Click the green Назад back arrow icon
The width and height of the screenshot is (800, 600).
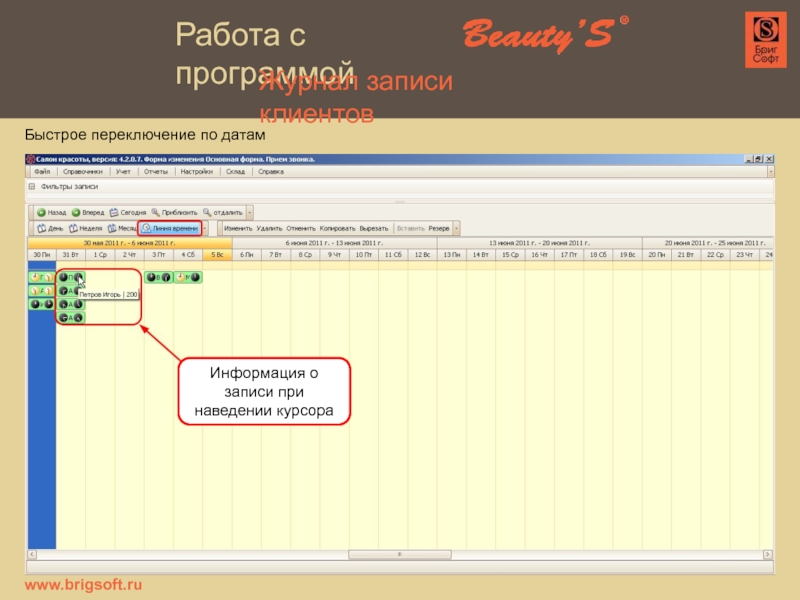click(41, 212)
